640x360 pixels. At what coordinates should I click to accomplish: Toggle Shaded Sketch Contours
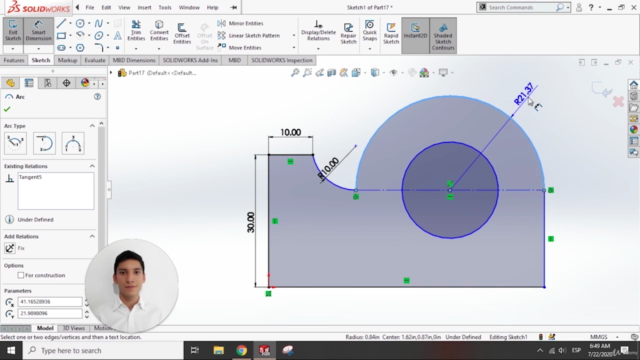pyautogui.click(x=443, y=36)
